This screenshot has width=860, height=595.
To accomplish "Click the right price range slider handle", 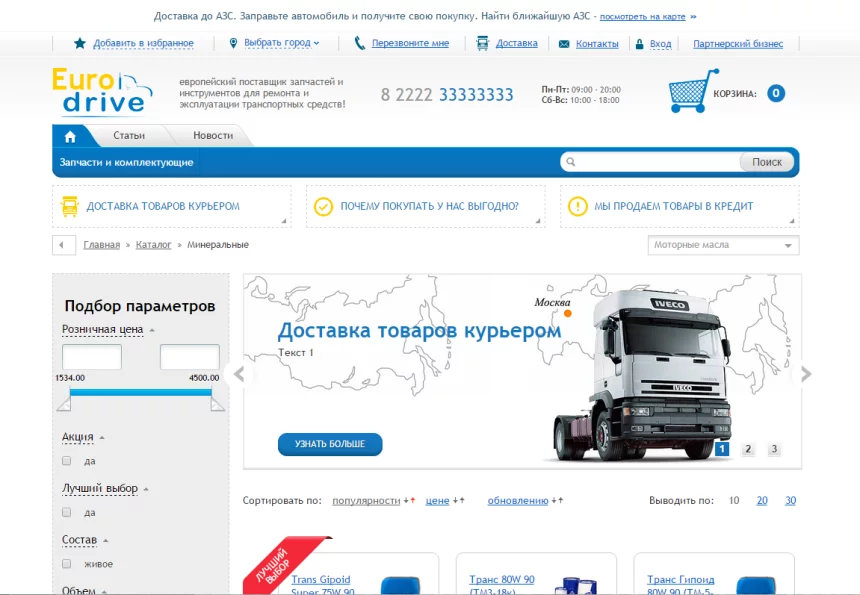I will pyautogui.click(x=218, y=403).
